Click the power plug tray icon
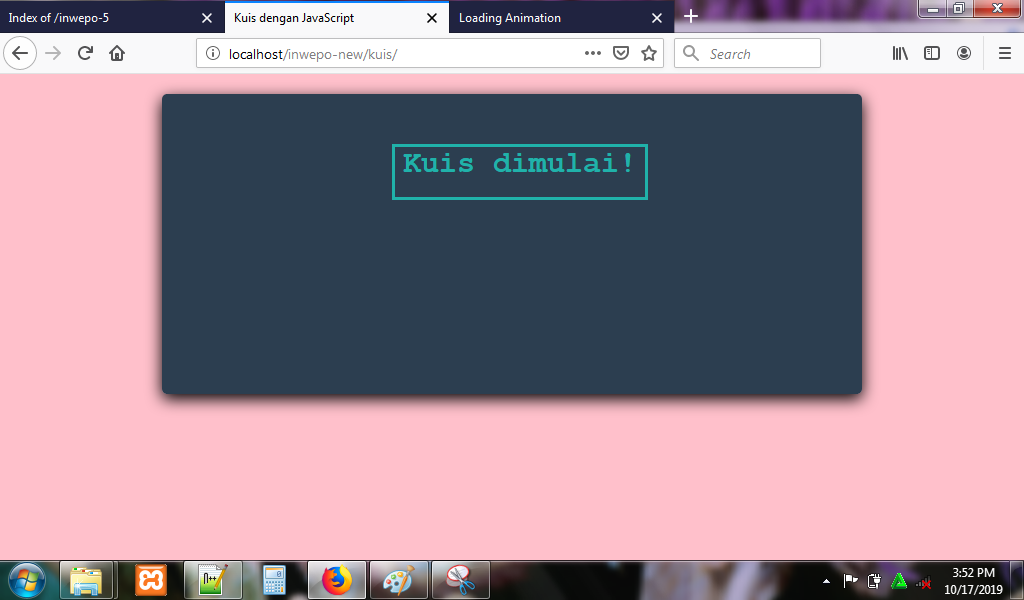 pos(874,580)
